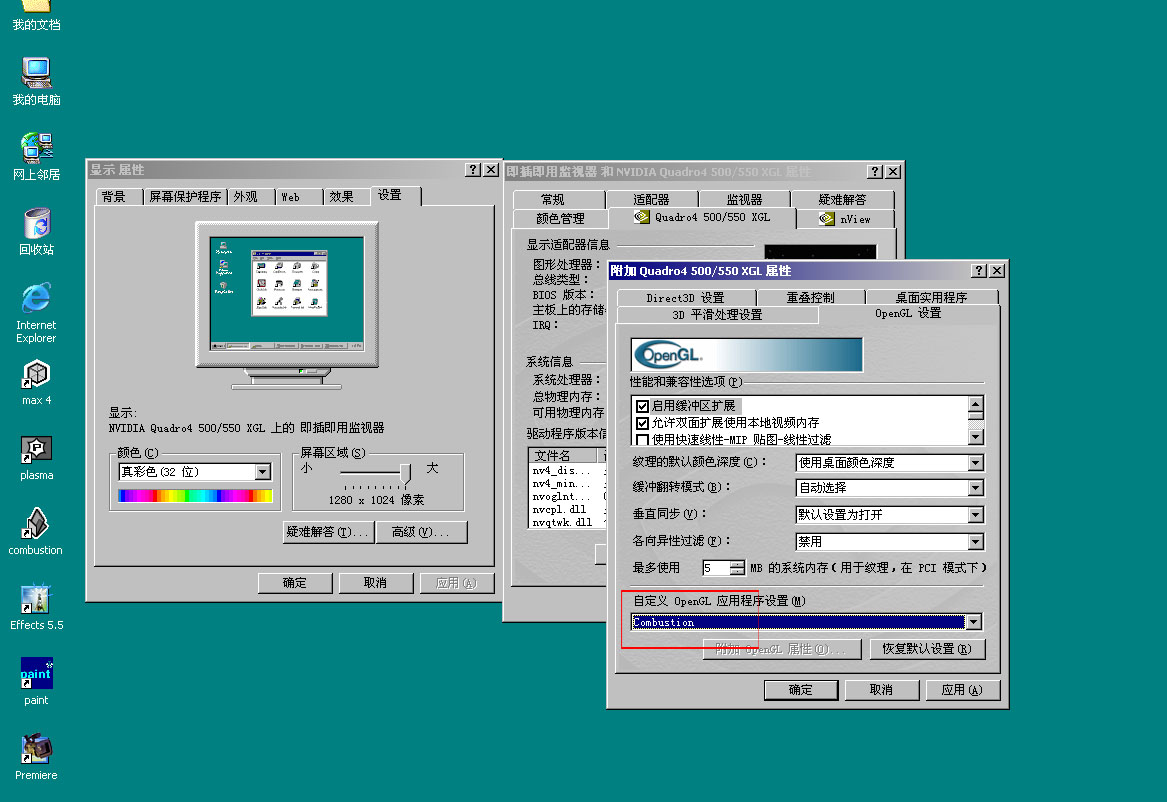The height and width of the screenshot is (802, 1167).
Task: Click the 文件名 column header
Action: coord(563,455)
